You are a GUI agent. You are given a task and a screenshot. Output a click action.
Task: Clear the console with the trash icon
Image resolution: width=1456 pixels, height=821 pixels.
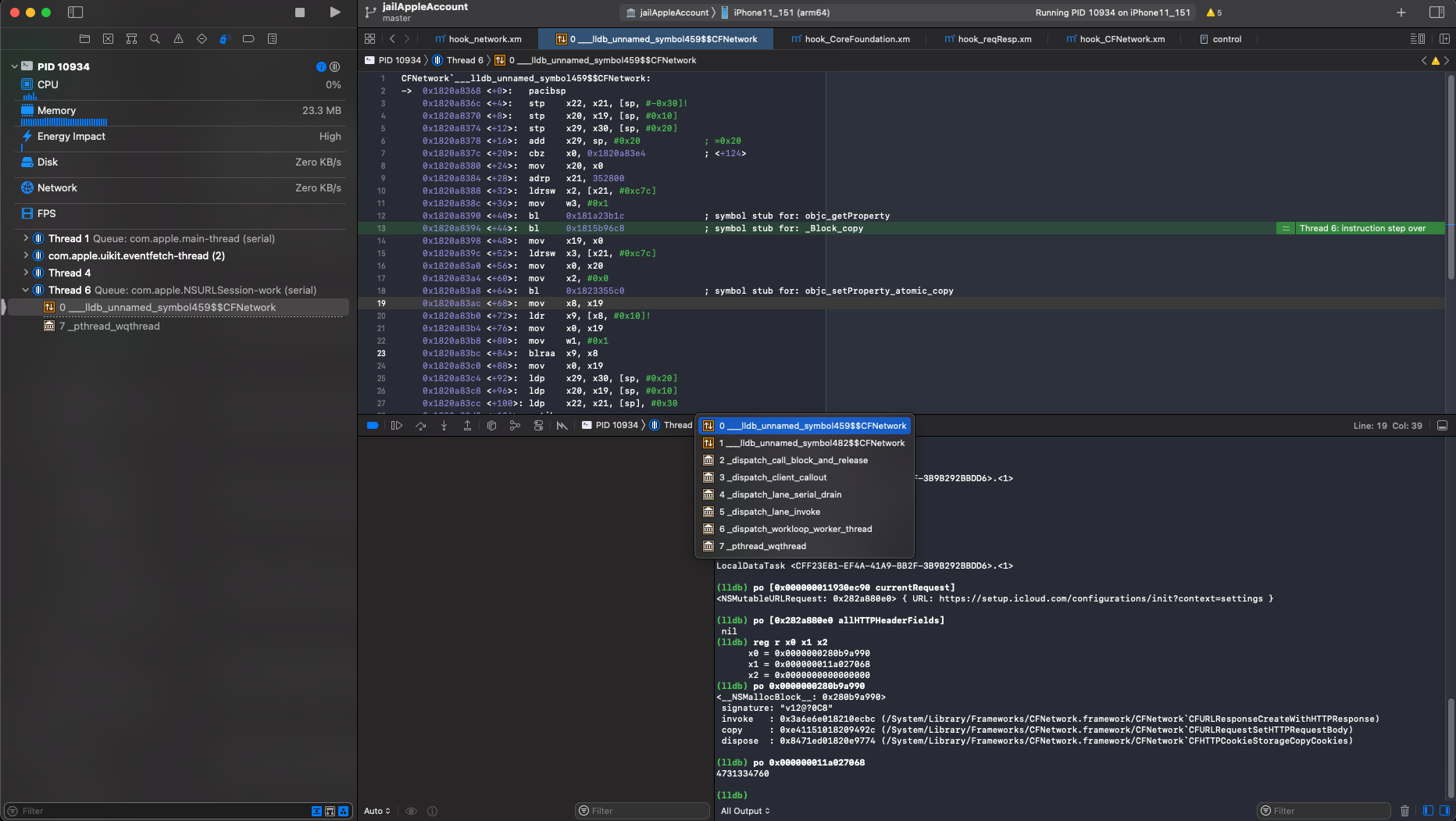click(1404, 811)
